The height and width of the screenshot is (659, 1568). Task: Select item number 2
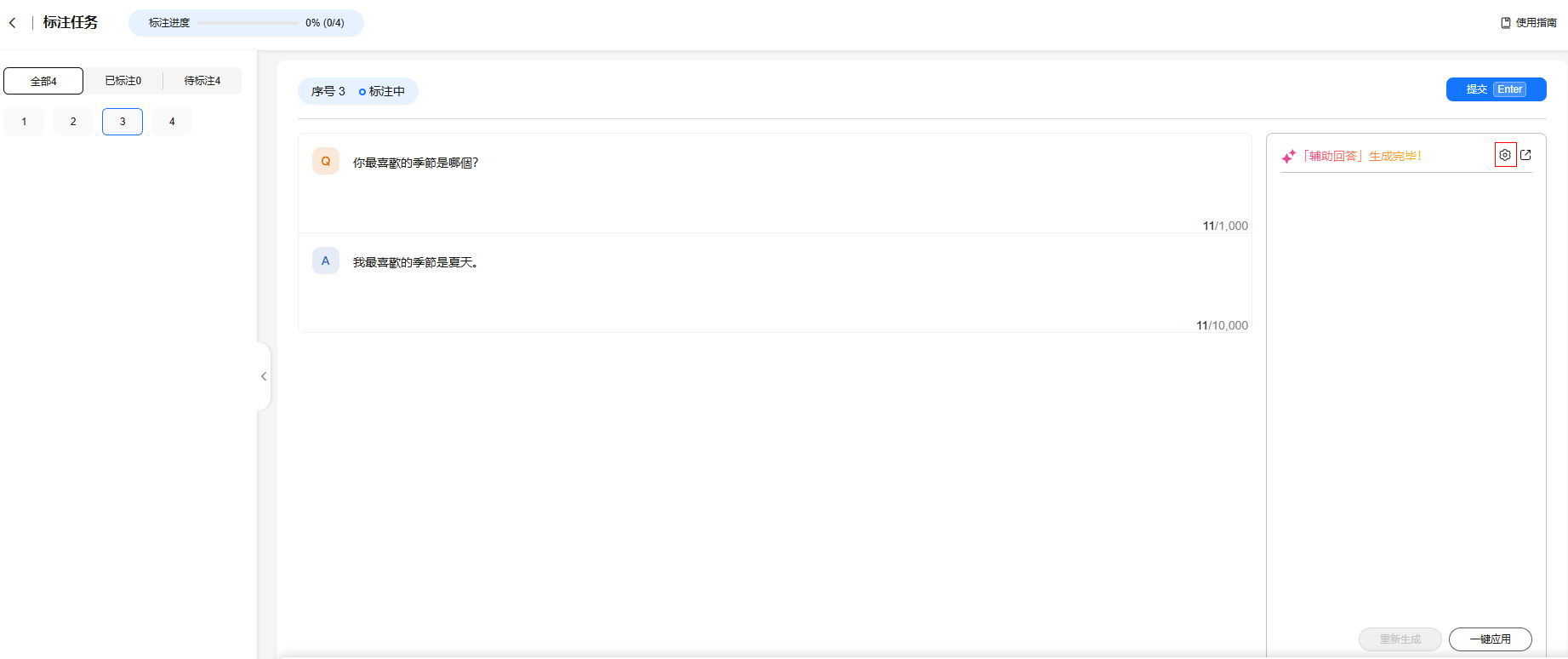pyautogui.click(x=73, y=122)
